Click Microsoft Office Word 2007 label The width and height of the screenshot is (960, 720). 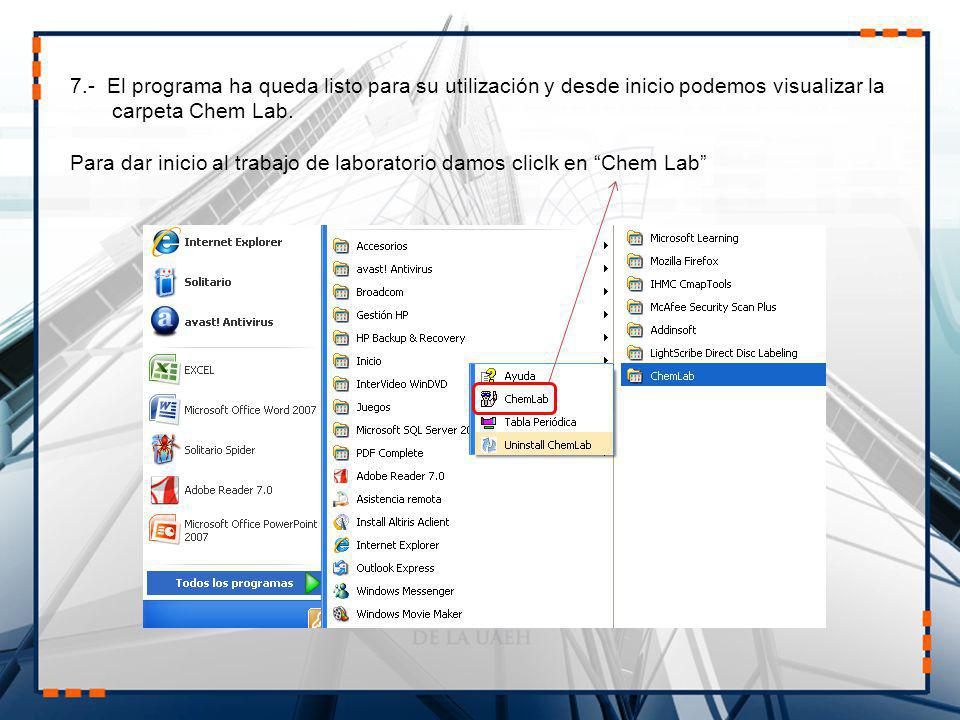coord(250,410)
